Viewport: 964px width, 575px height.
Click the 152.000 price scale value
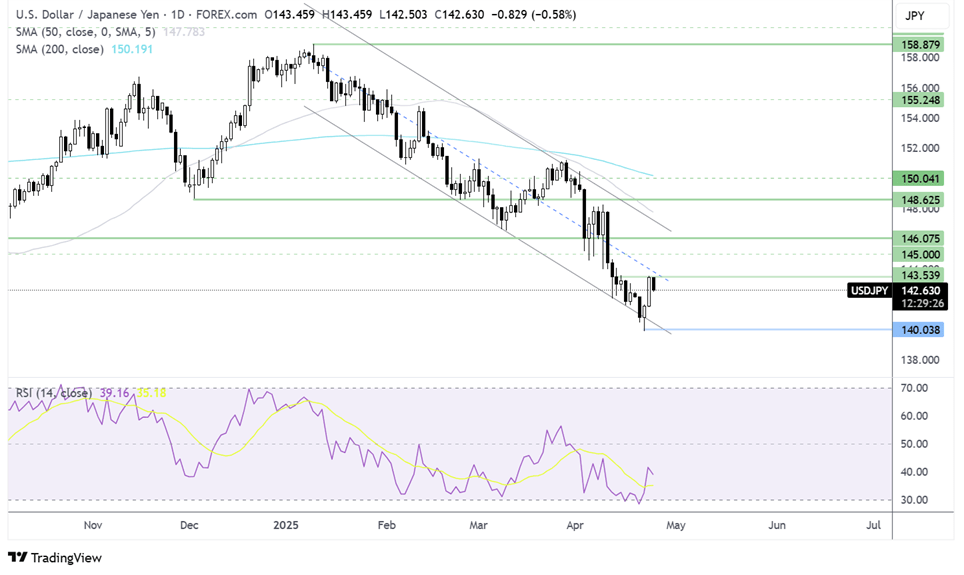pos(920,148)
